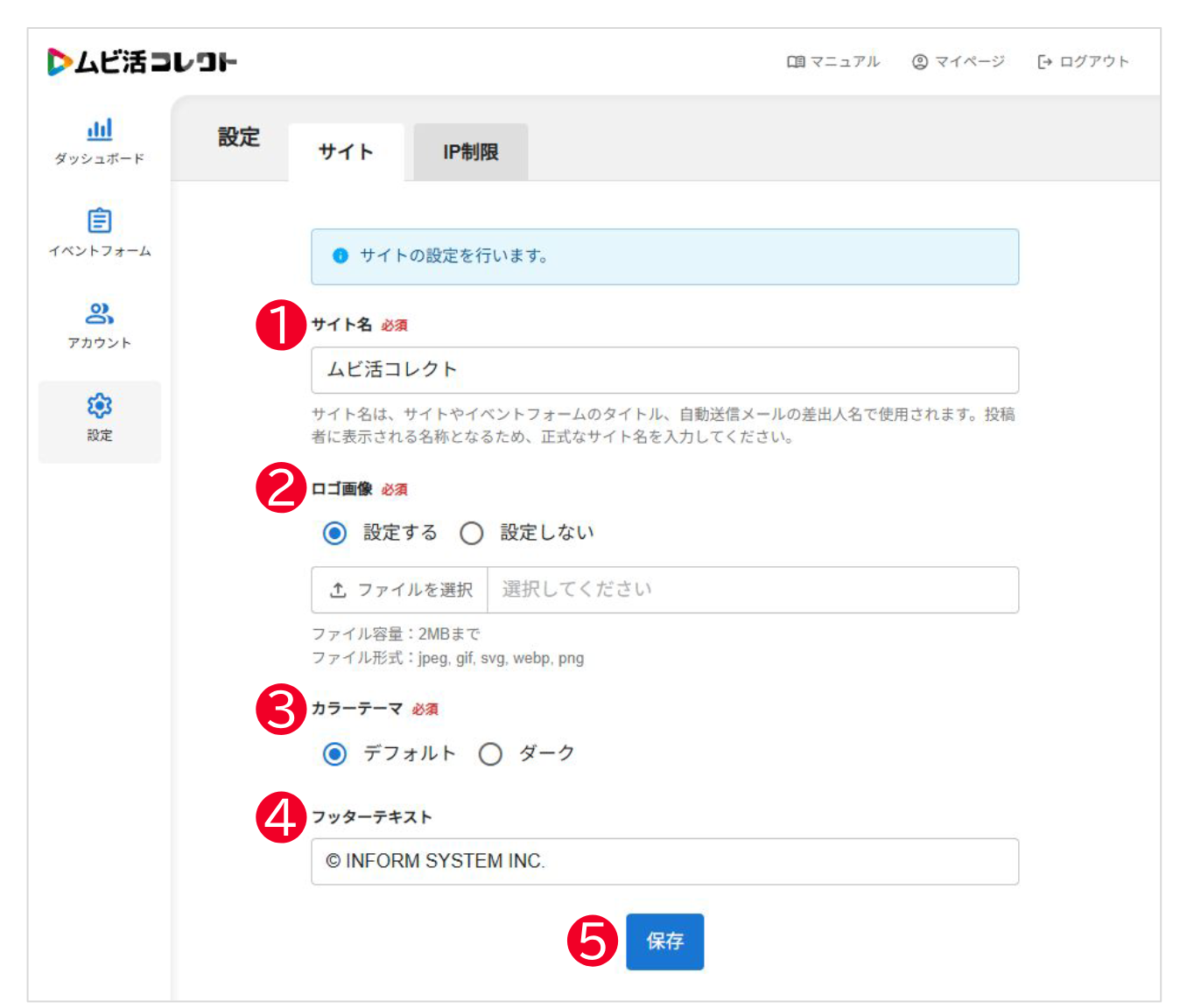Click the フッターテキスト field label
The width and height of the screenshot is (1187, 1008).
[x=372, y=817]
